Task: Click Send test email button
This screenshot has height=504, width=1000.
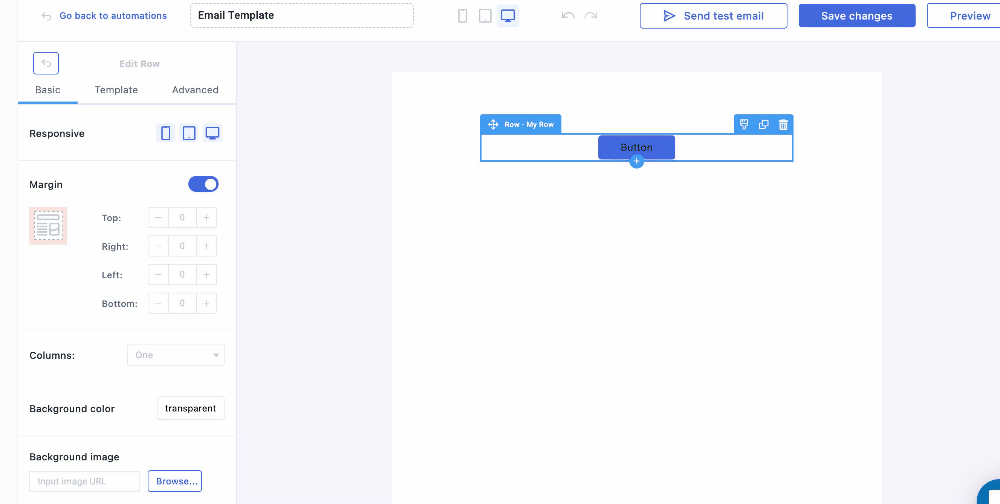Action: point(714,16)
